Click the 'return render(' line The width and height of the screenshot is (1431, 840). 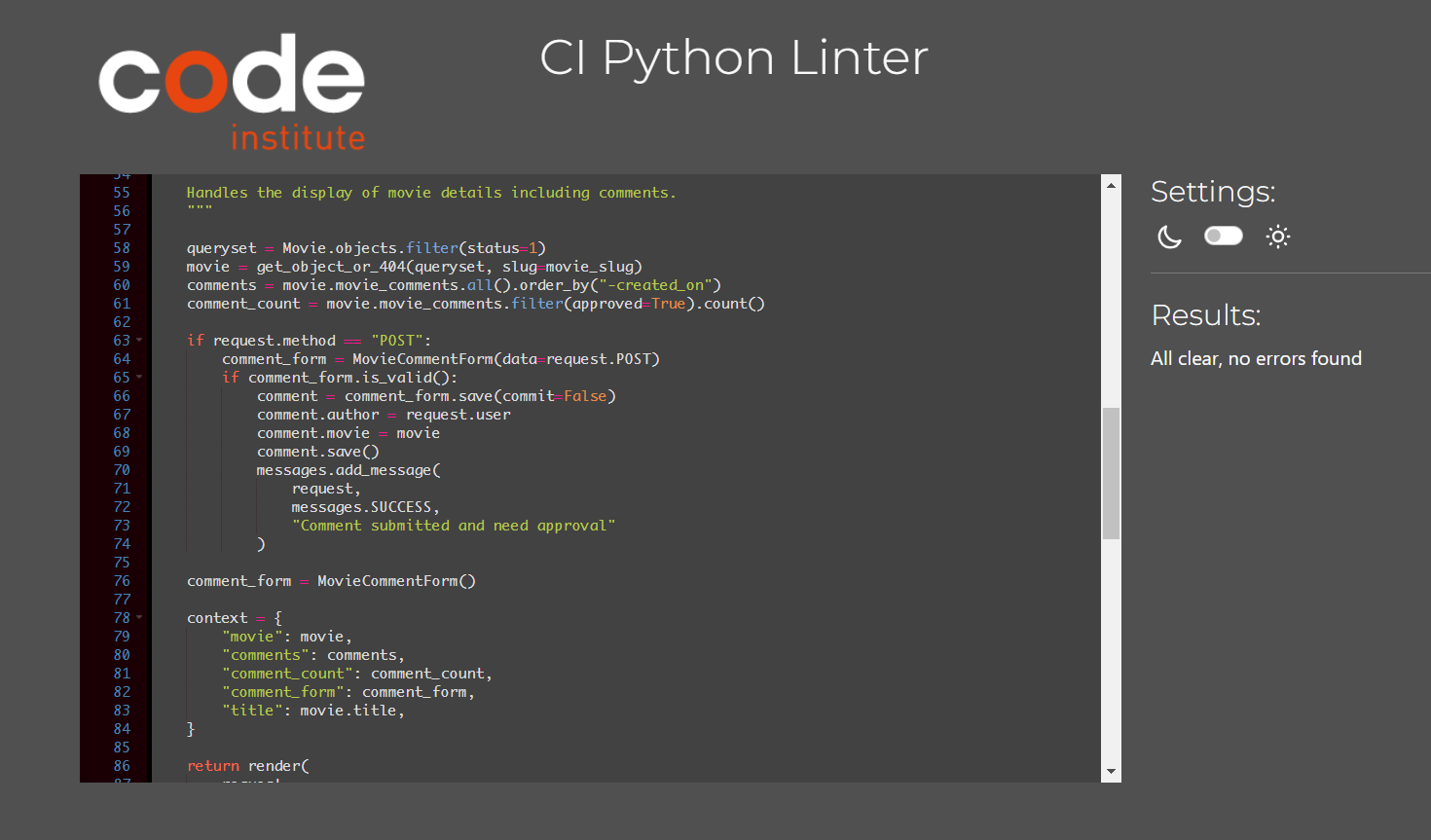[x=248, y=766]
